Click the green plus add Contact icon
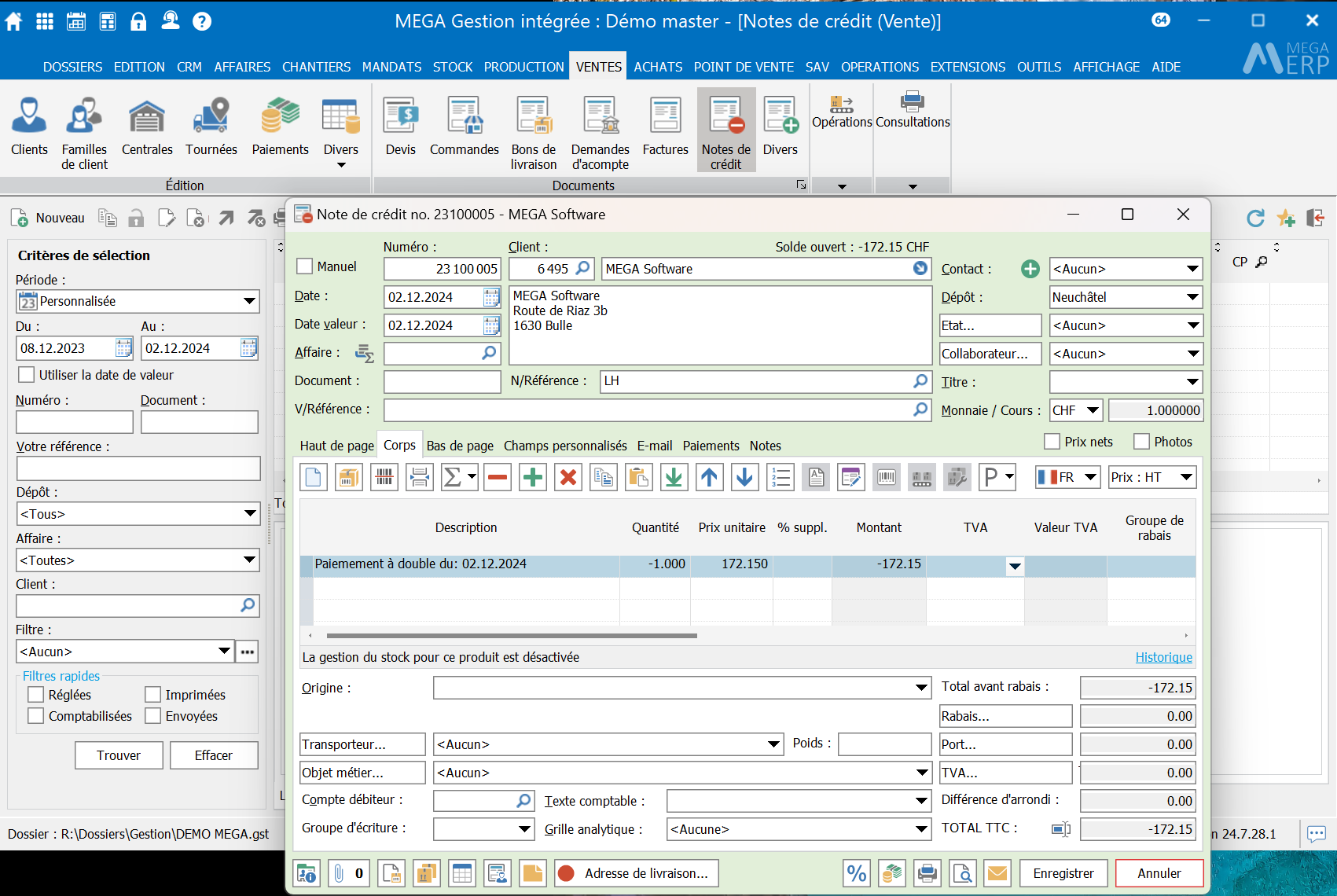 (1030, 269)
